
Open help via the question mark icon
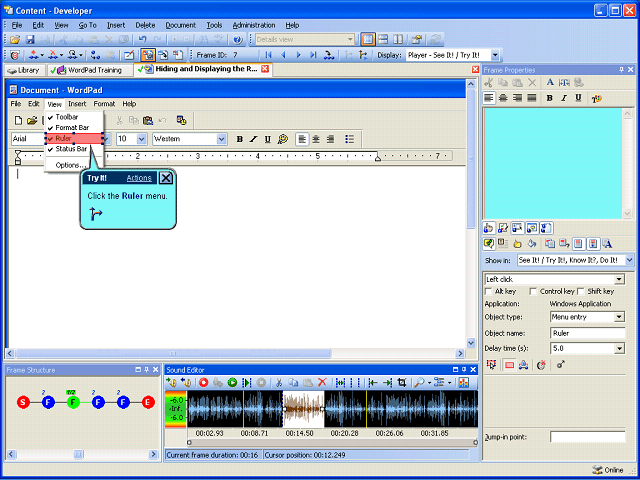[238, 40]
